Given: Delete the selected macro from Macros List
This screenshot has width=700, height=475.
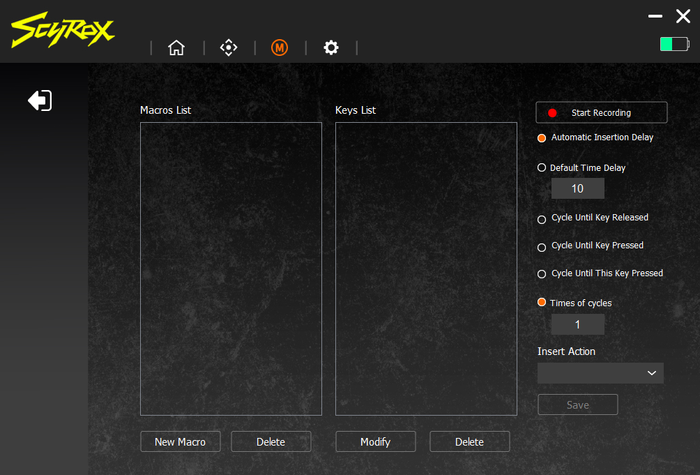Looking at the screenshot, I should coord(271,442).
